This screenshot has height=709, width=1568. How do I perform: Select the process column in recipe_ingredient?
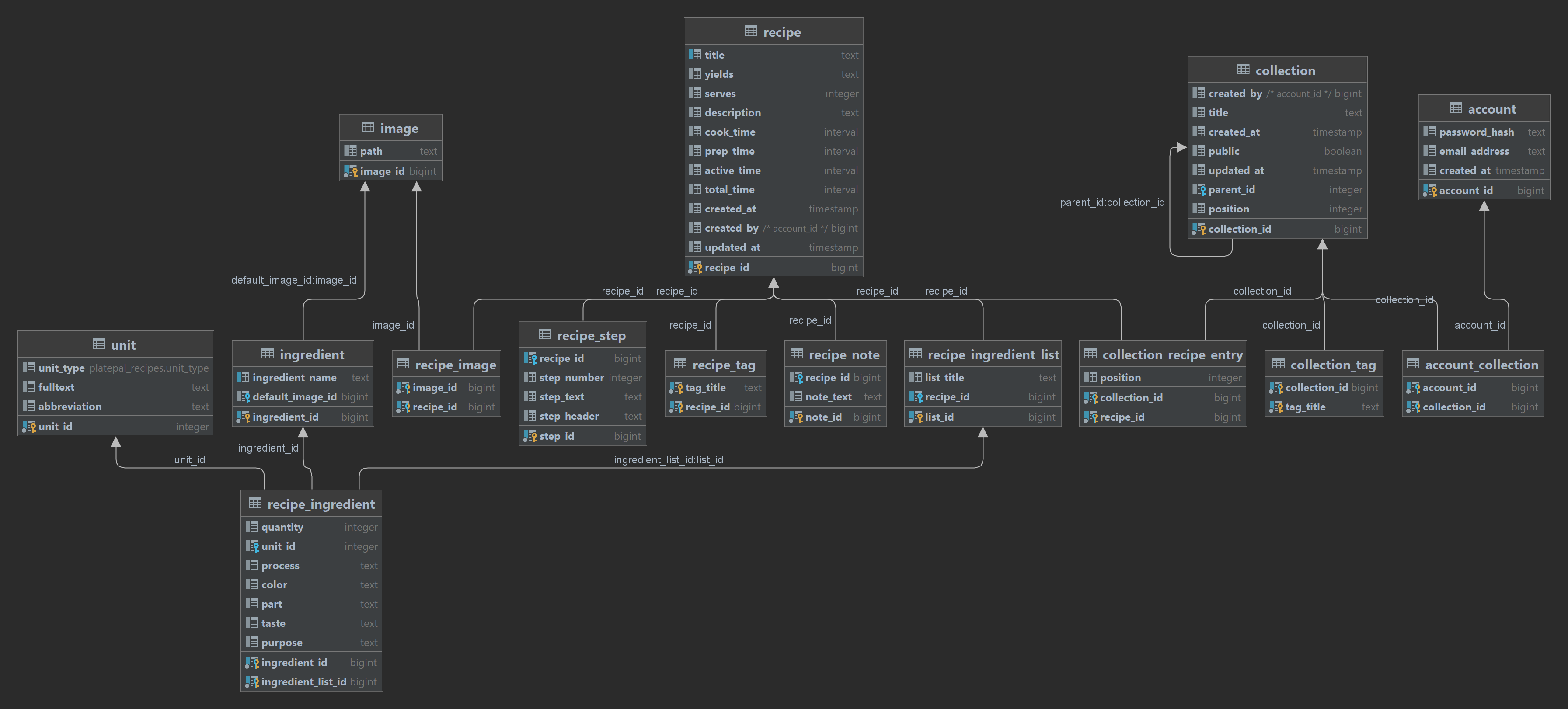tap(312, 565)
